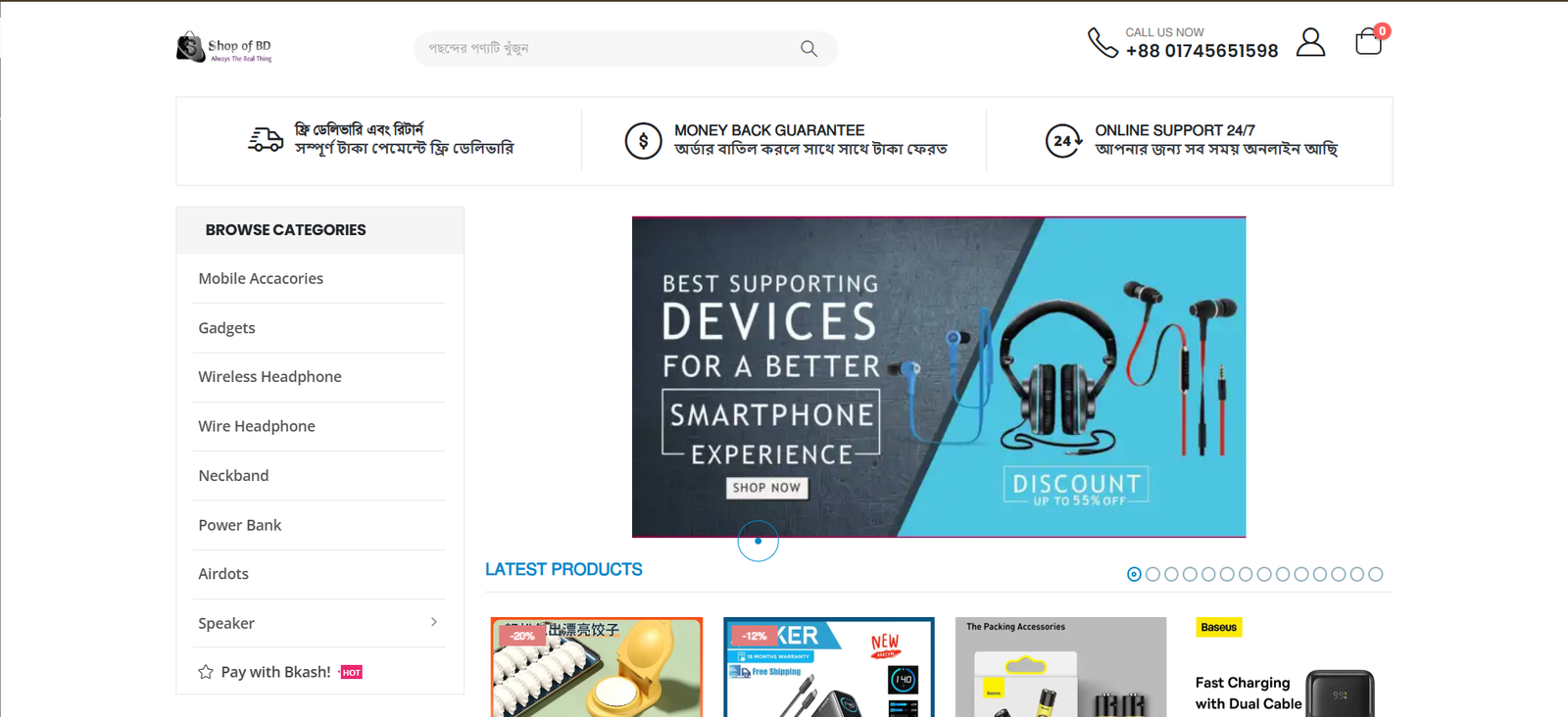This screenshot has width=1568, height=717.
Task: Click the money back dollar icon
Action: tap(643, 141)
